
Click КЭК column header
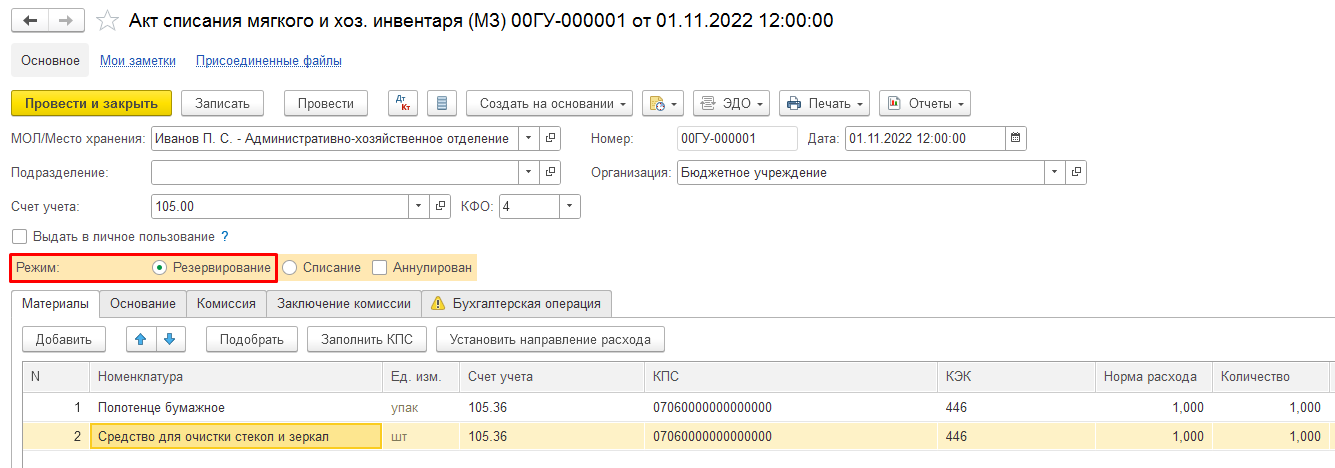pyautogui.click(x=1015, y=377)
